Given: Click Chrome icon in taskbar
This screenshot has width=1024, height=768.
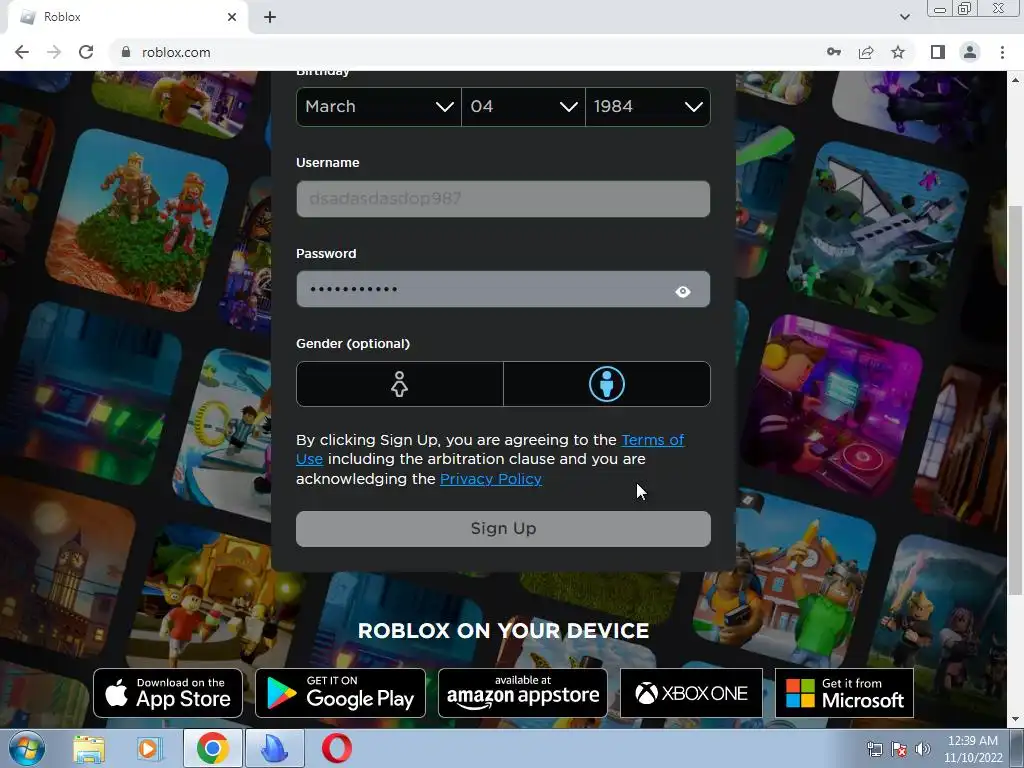Looking at the screenshot, I should (x=212, y=748).
